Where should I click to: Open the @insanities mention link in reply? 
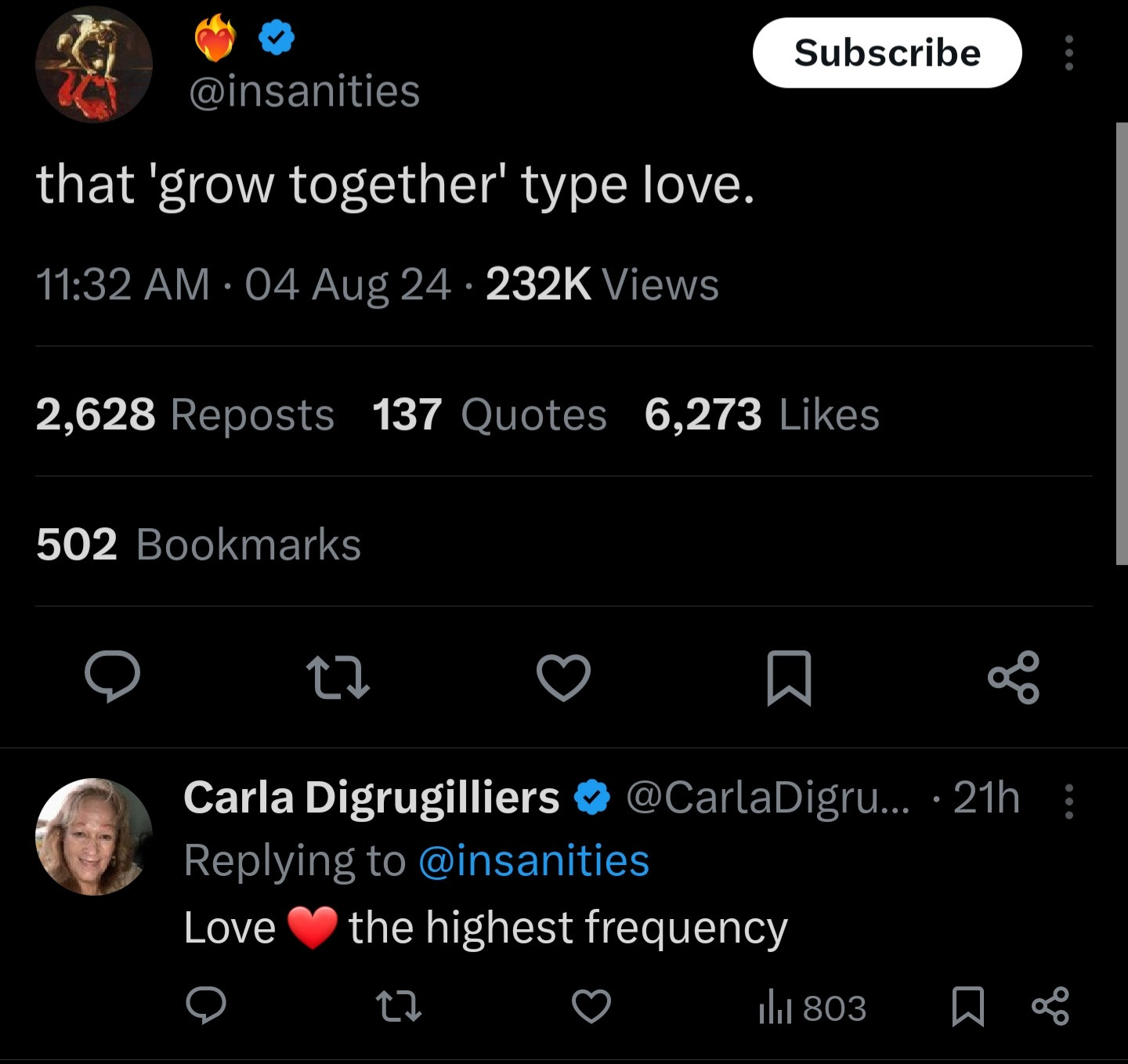pyautogui.click(x=533, y=861)
